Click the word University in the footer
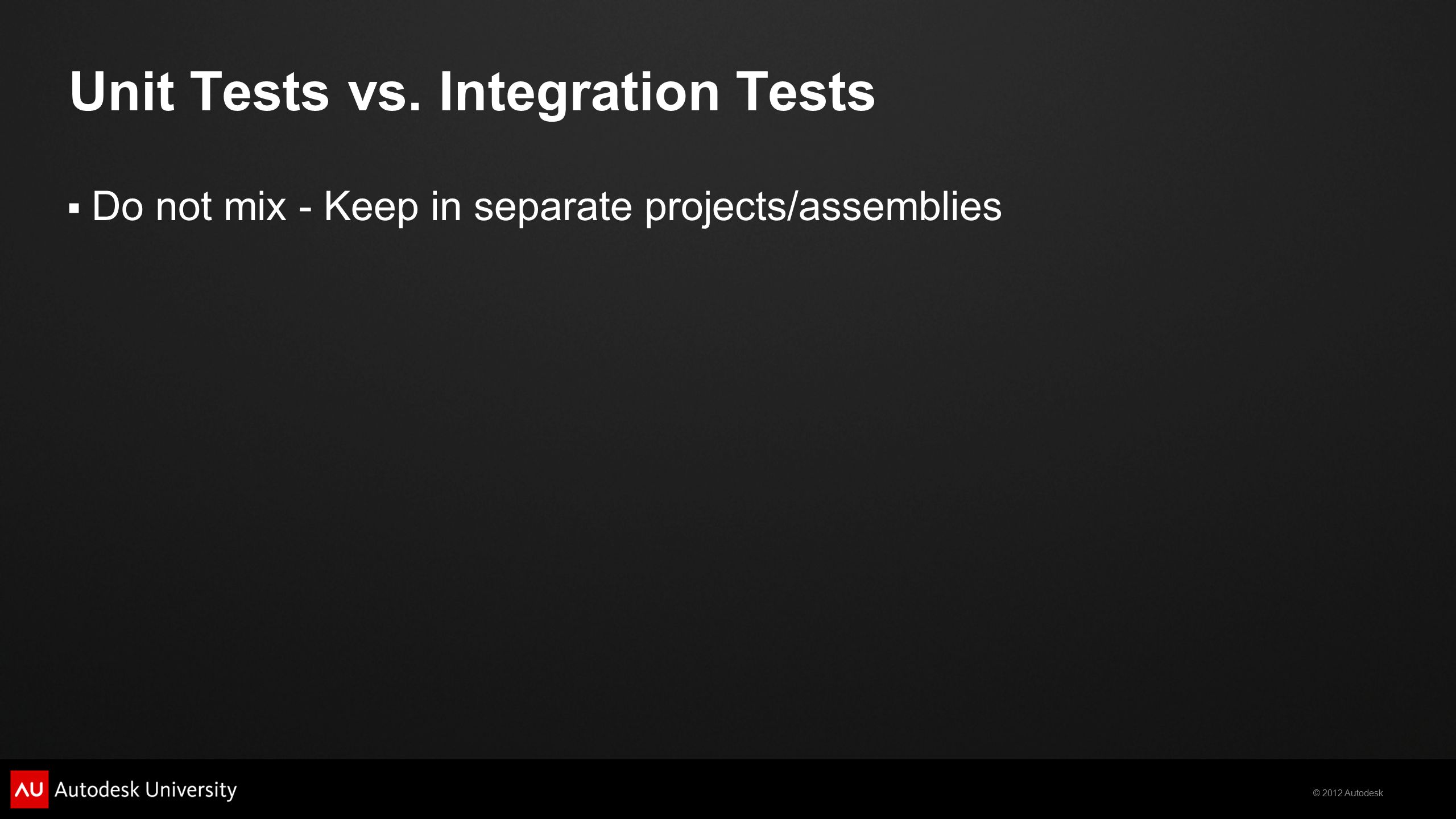1456x819 pixels. tap(191, 791)
